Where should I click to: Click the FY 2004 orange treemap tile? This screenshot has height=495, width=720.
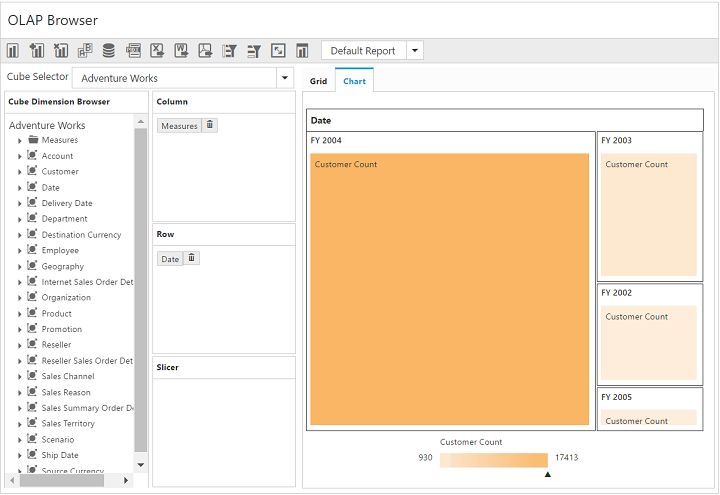pos(450,289)
